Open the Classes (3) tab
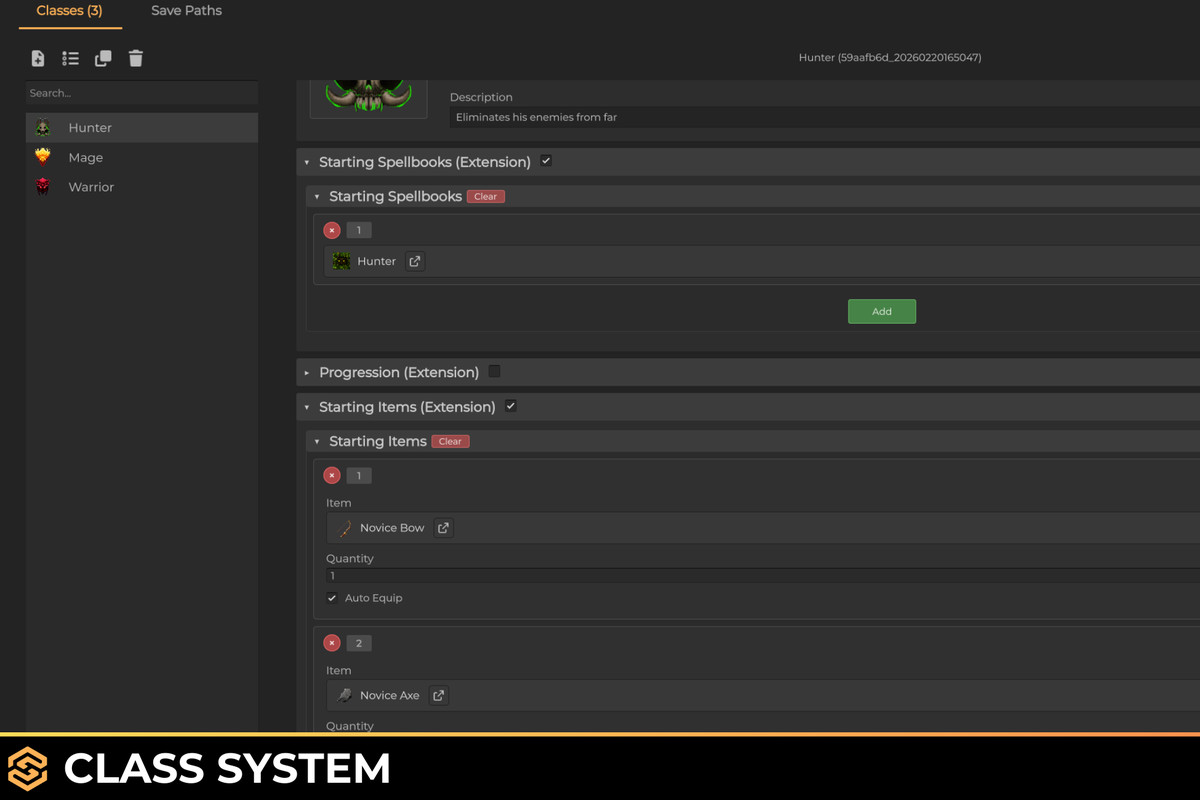This screenshot has width=1200, height=800. tap(70, 10)
